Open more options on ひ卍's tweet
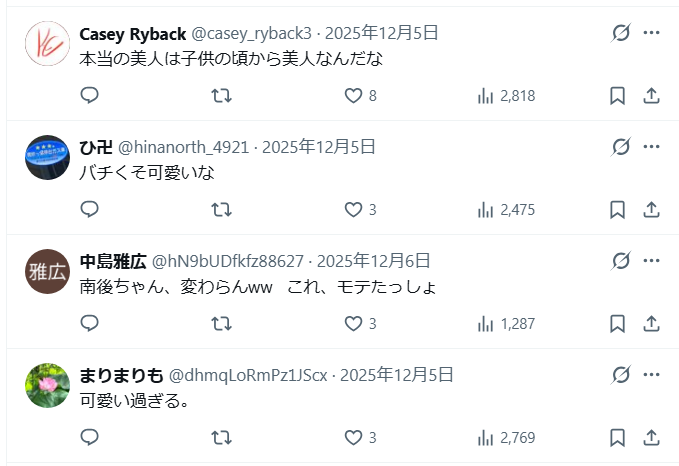Screen dimensions: 679x466 pyautogui.click(x=651, y=147)
